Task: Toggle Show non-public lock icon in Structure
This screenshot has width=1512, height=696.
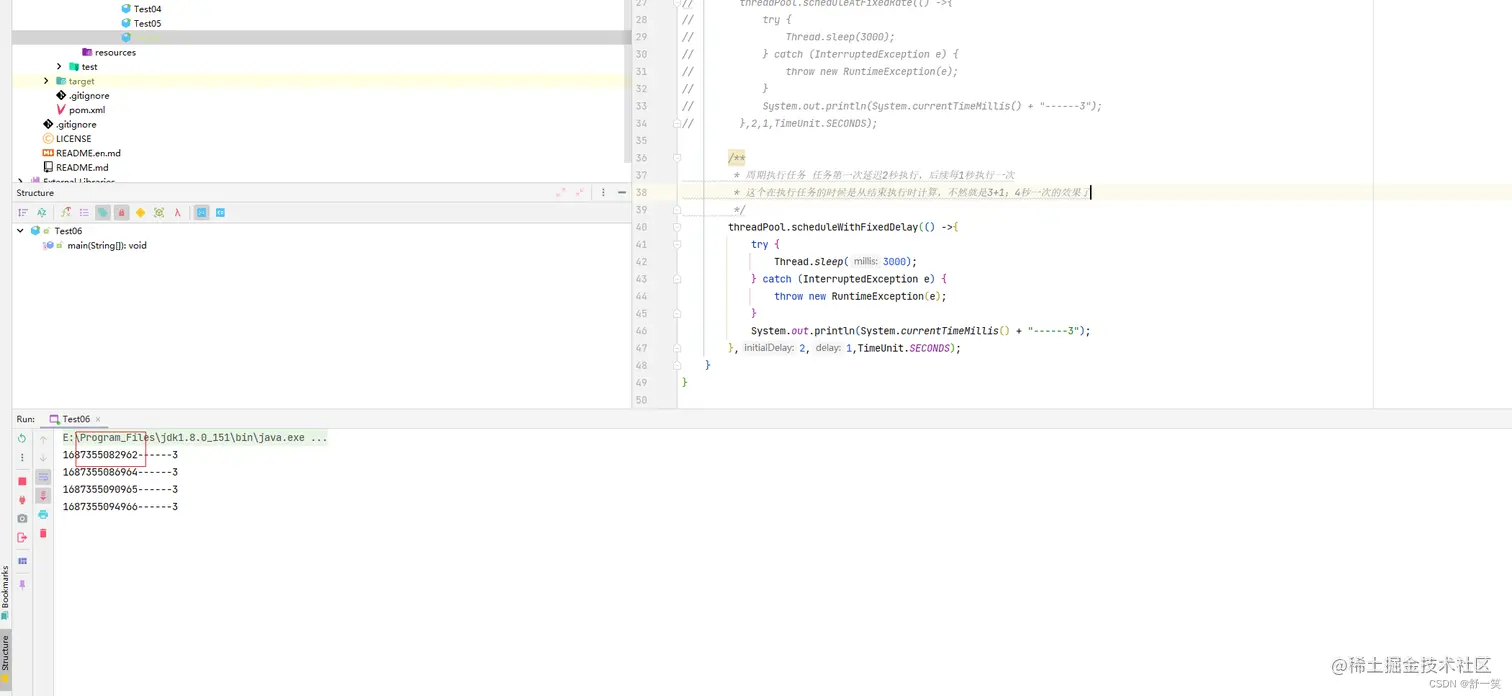Action: 121,213
